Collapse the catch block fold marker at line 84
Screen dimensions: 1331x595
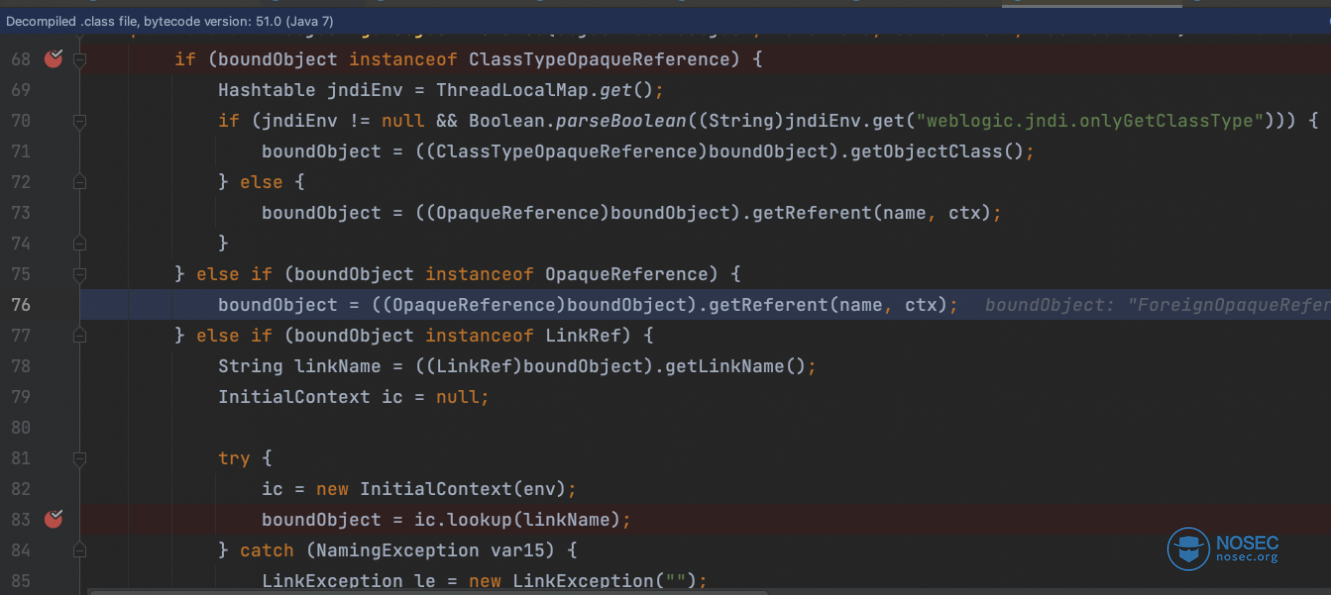80,550
